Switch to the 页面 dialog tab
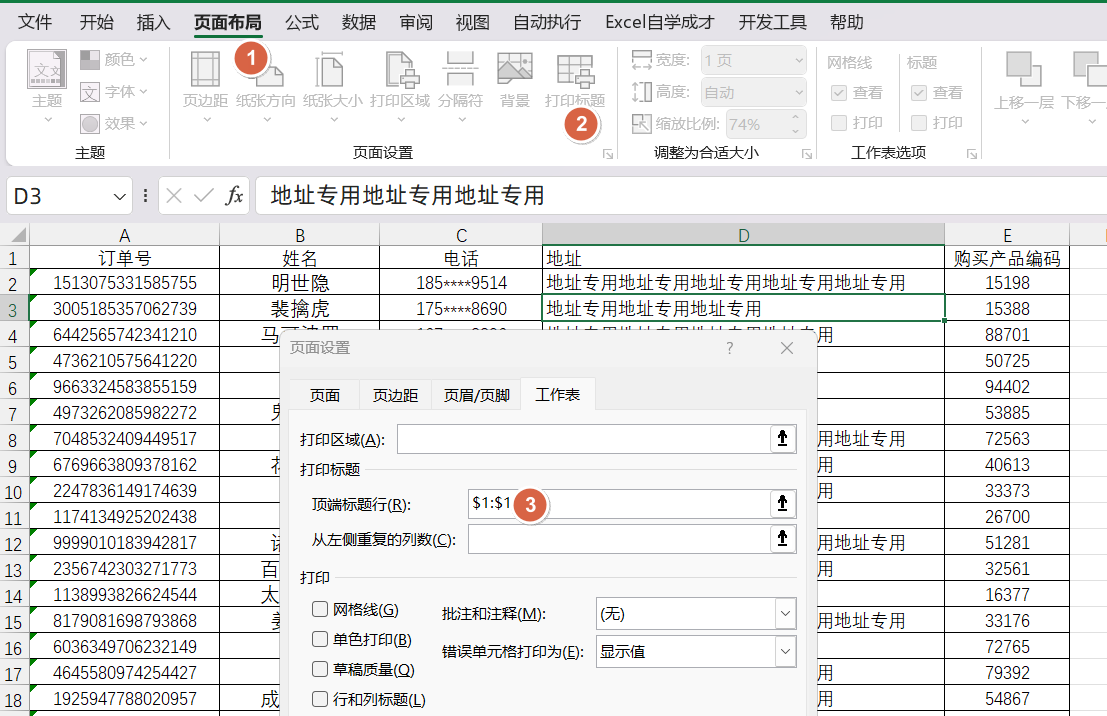The width and height of the screenshot is (1107, 716). coord(325,395)
